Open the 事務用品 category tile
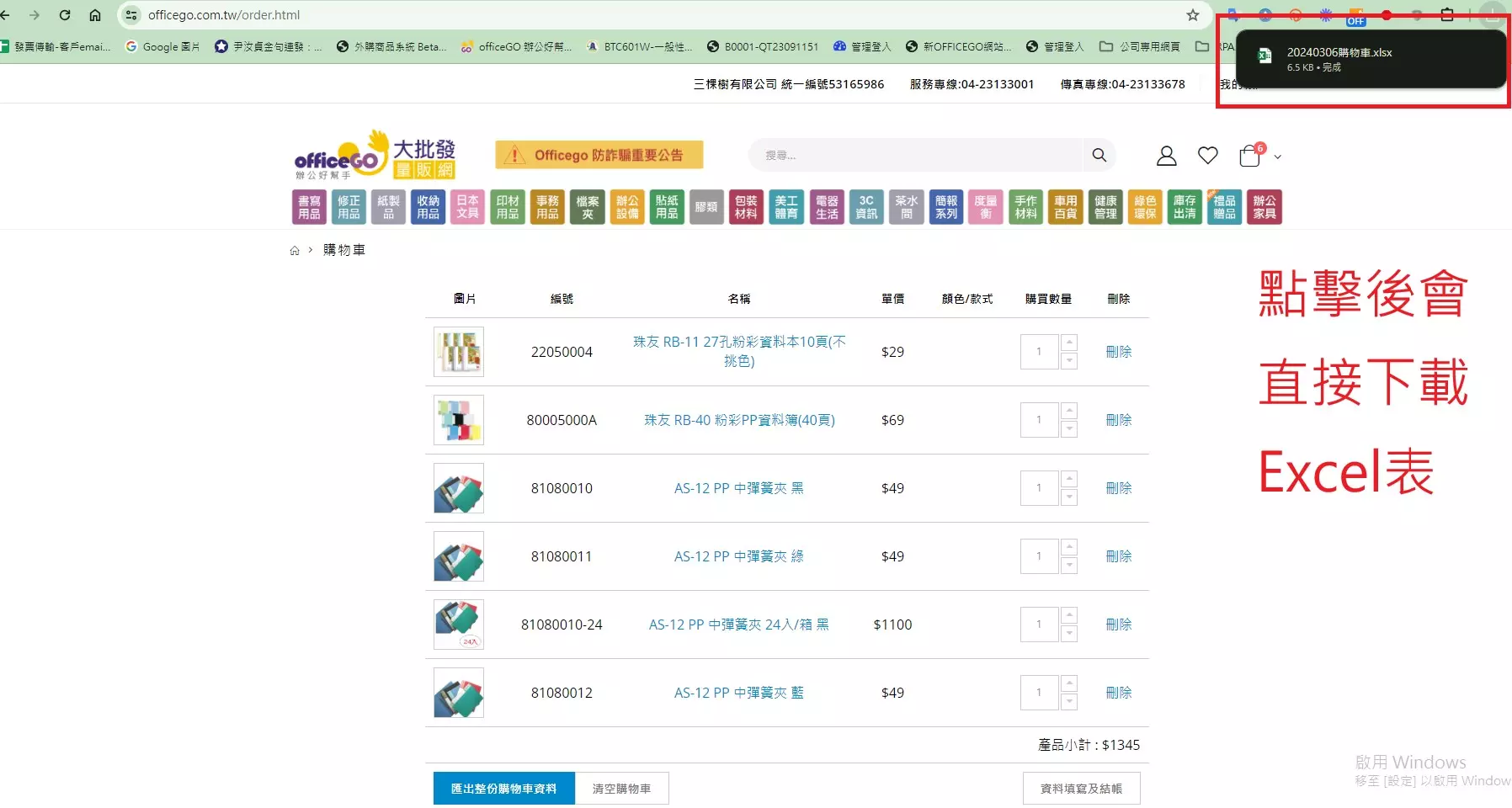 pos(547,207)
